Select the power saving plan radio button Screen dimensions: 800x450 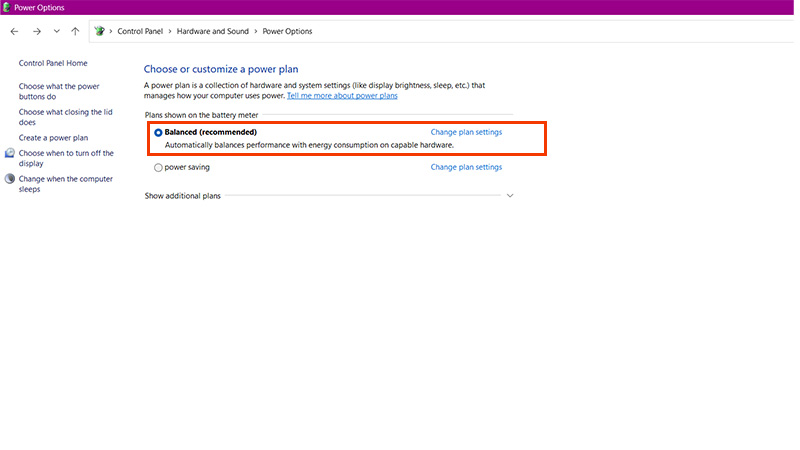pos(158,168)
